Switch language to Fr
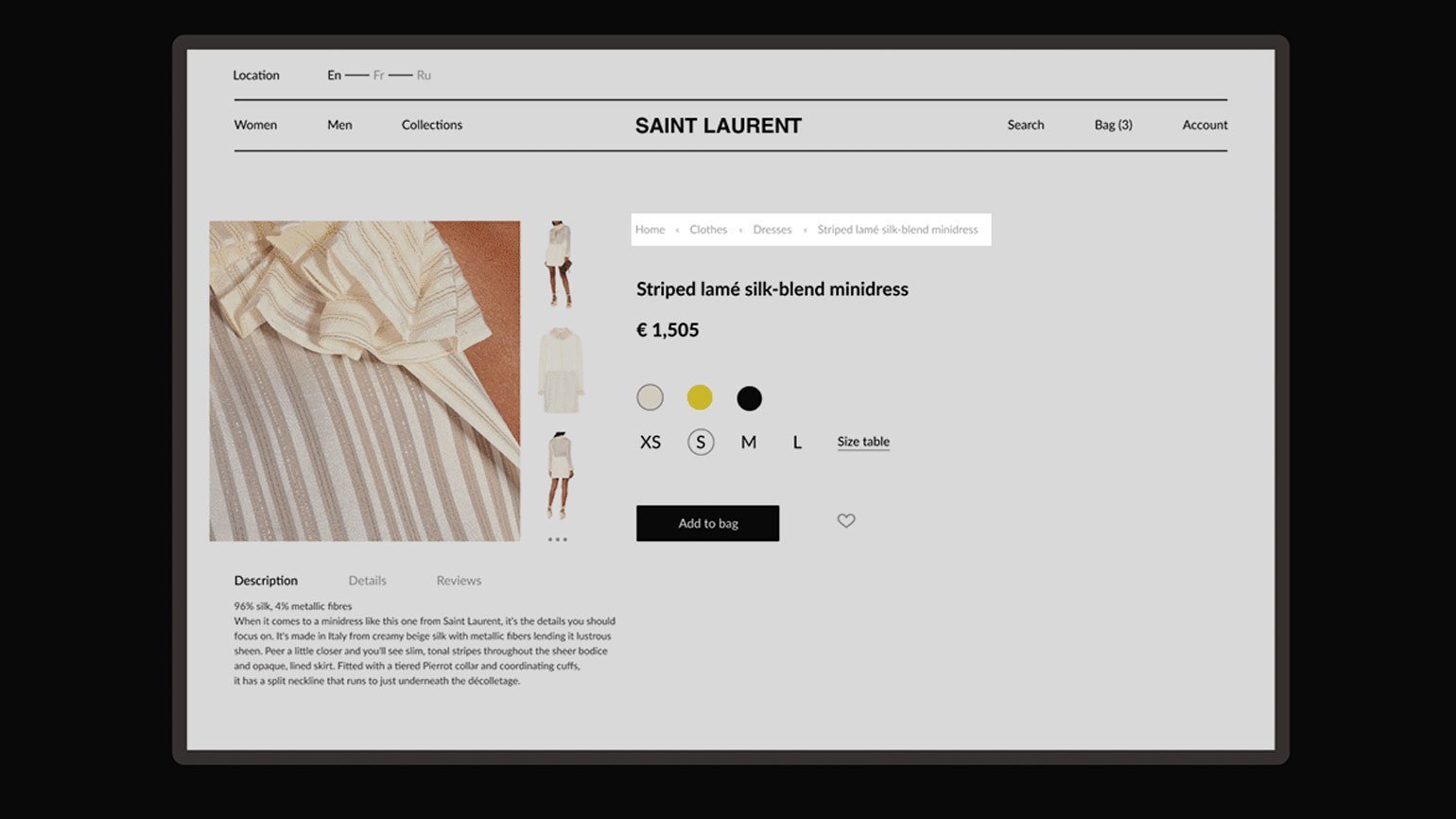1456x819 pixels. tap(379, 75)
